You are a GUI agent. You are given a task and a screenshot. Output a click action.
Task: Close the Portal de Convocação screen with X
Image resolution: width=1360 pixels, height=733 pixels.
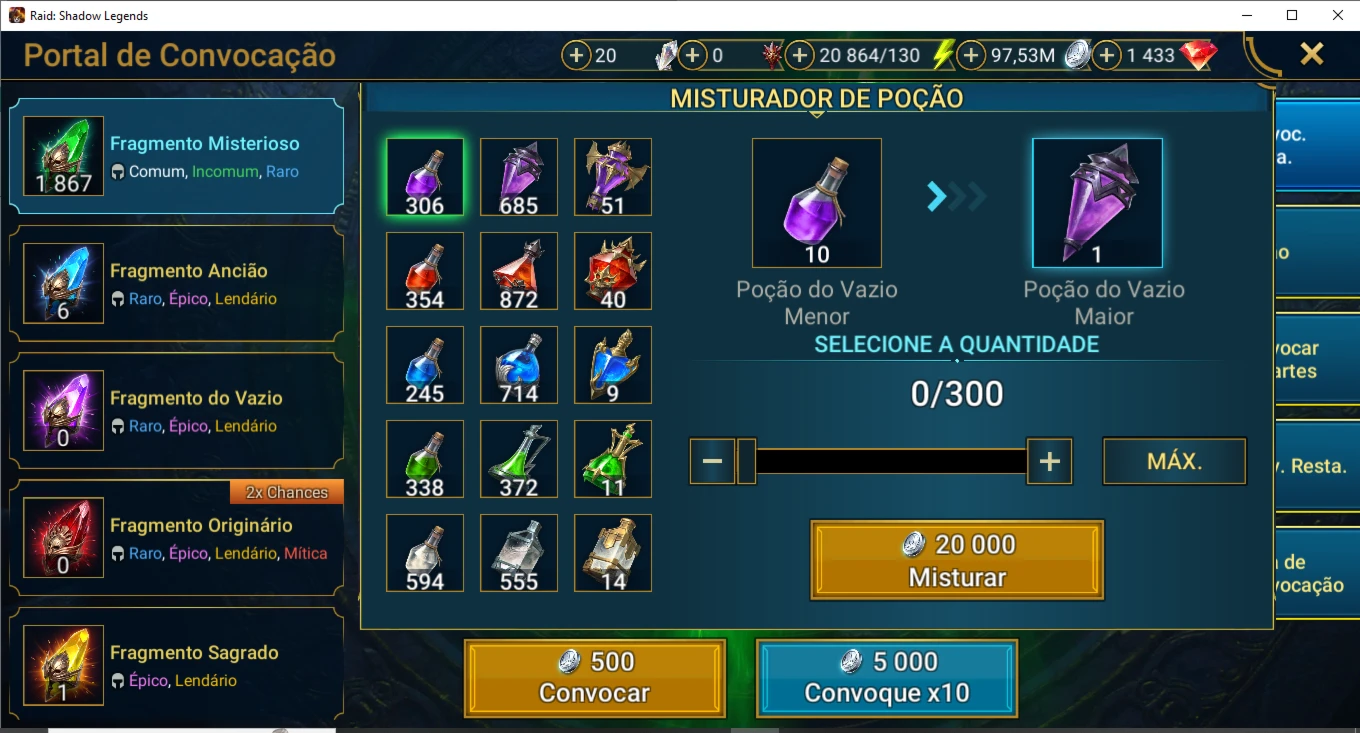pyautogui.click(x=1312, y=54)
